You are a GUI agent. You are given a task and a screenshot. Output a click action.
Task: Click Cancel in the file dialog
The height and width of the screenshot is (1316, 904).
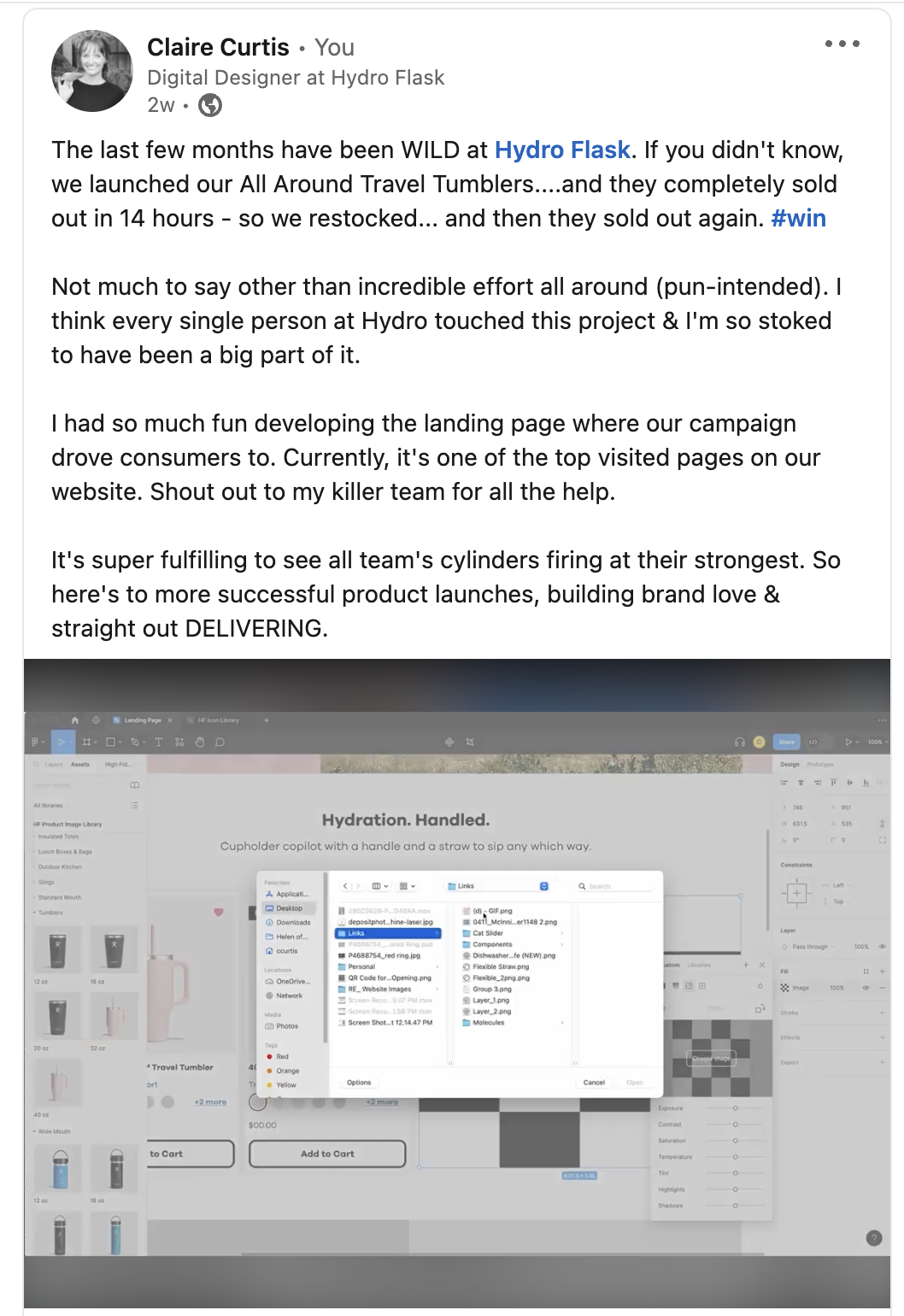594,1083
